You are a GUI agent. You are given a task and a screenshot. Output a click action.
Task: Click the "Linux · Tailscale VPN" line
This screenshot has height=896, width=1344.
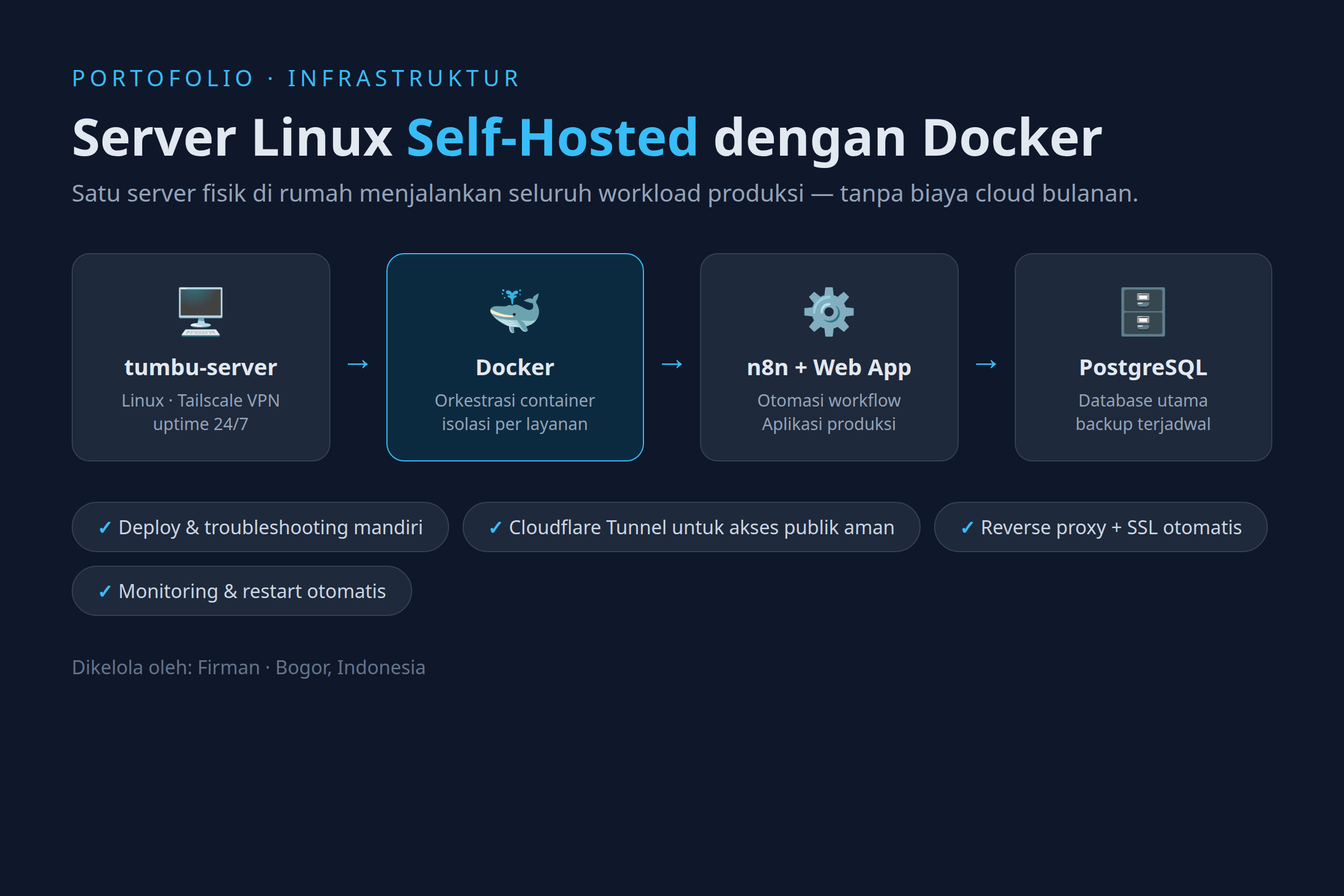click(x=200, y=400)
